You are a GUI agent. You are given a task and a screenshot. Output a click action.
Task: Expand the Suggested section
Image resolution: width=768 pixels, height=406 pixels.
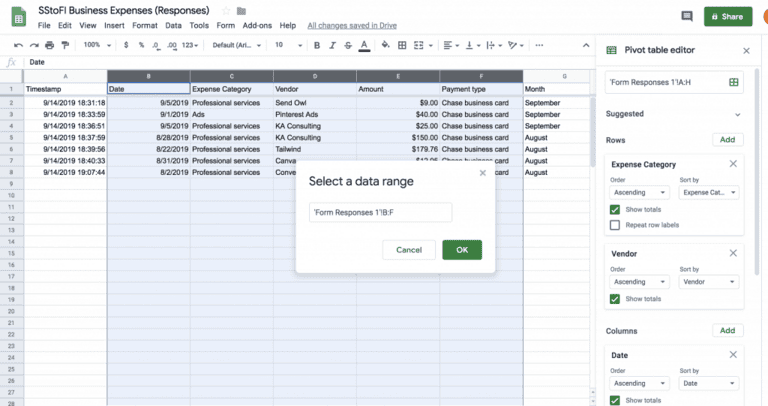tap(737, 114)
